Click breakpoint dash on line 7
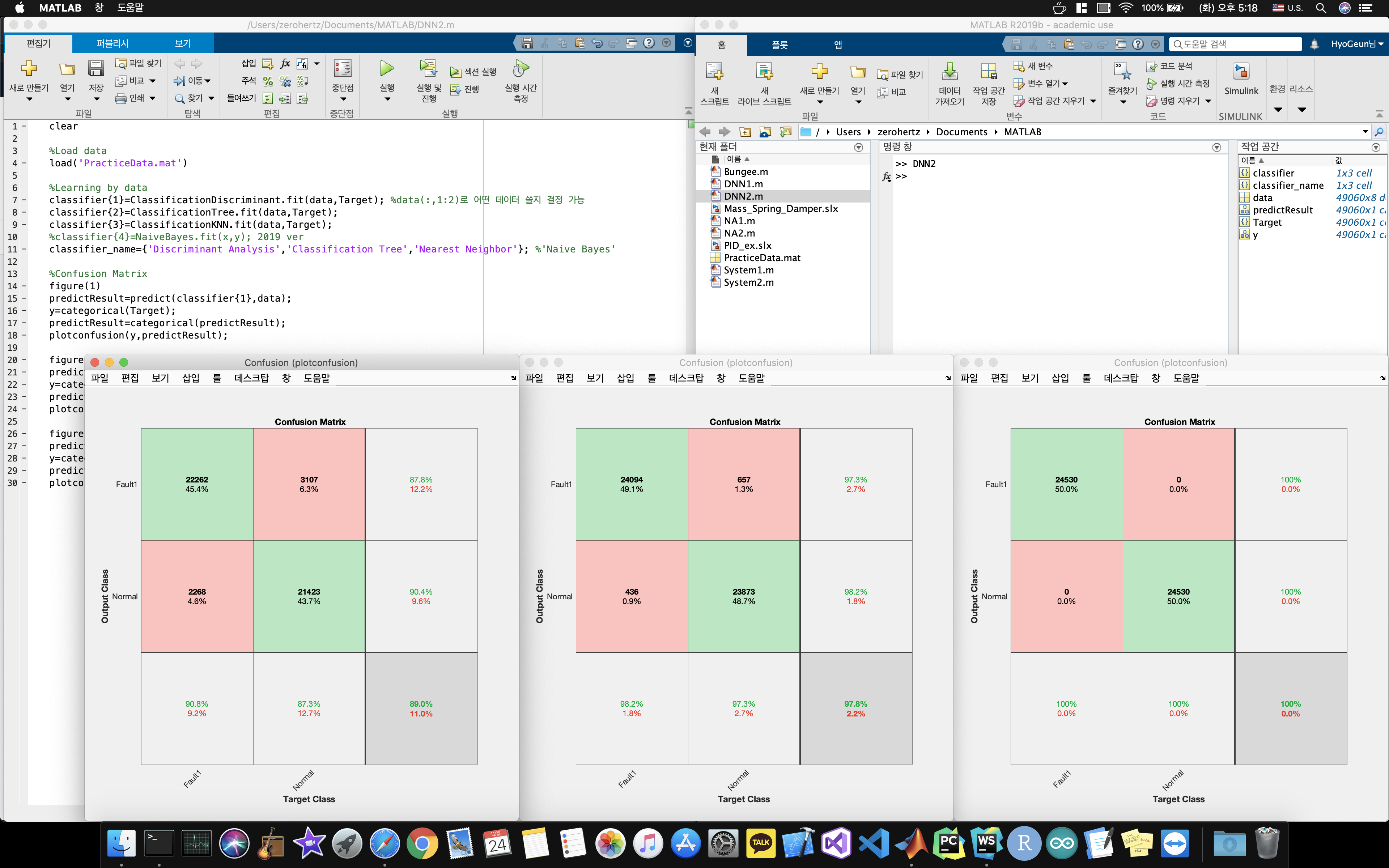This screenshot has width=1389, height=868. (x=24, y=200)
